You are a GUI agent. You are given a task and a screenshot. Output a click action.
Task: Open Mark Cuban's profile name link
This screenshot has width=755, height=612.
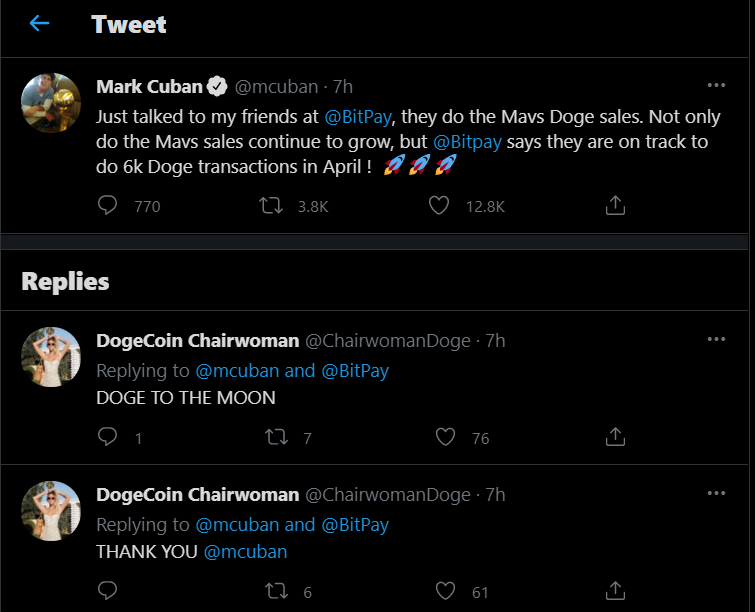(148, 87)
